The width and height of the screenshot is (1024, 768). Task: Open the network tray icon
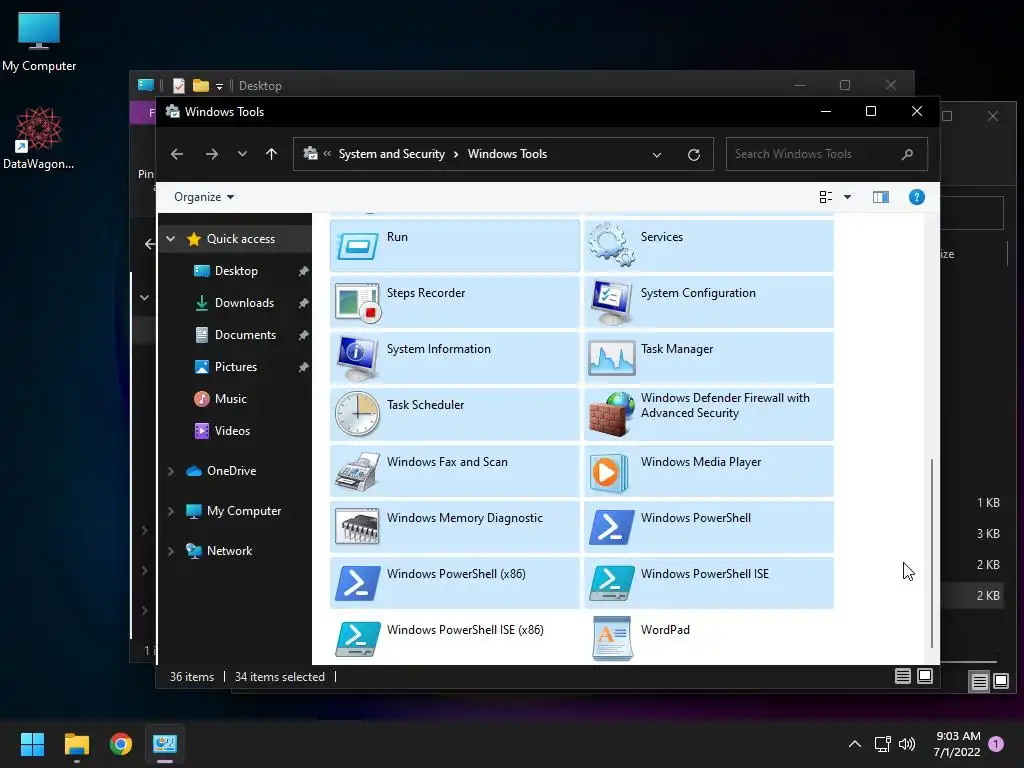882,744
